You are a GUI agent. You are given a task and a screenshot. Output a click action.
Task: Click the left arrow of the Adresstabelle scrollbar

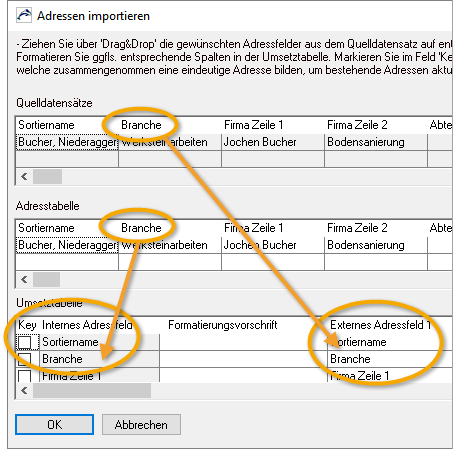(x=24, y=279)
